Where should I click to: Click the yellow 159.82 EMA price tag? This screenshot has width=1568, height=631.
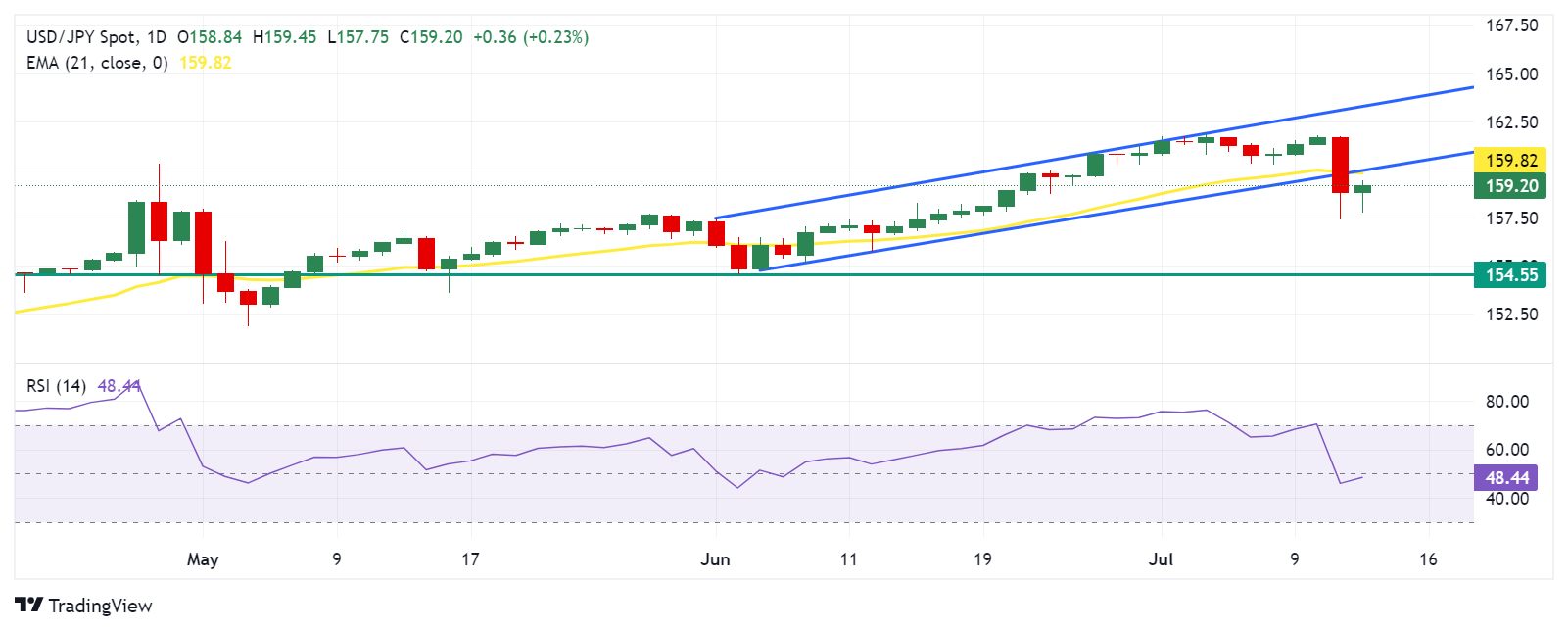point(1510,160)
